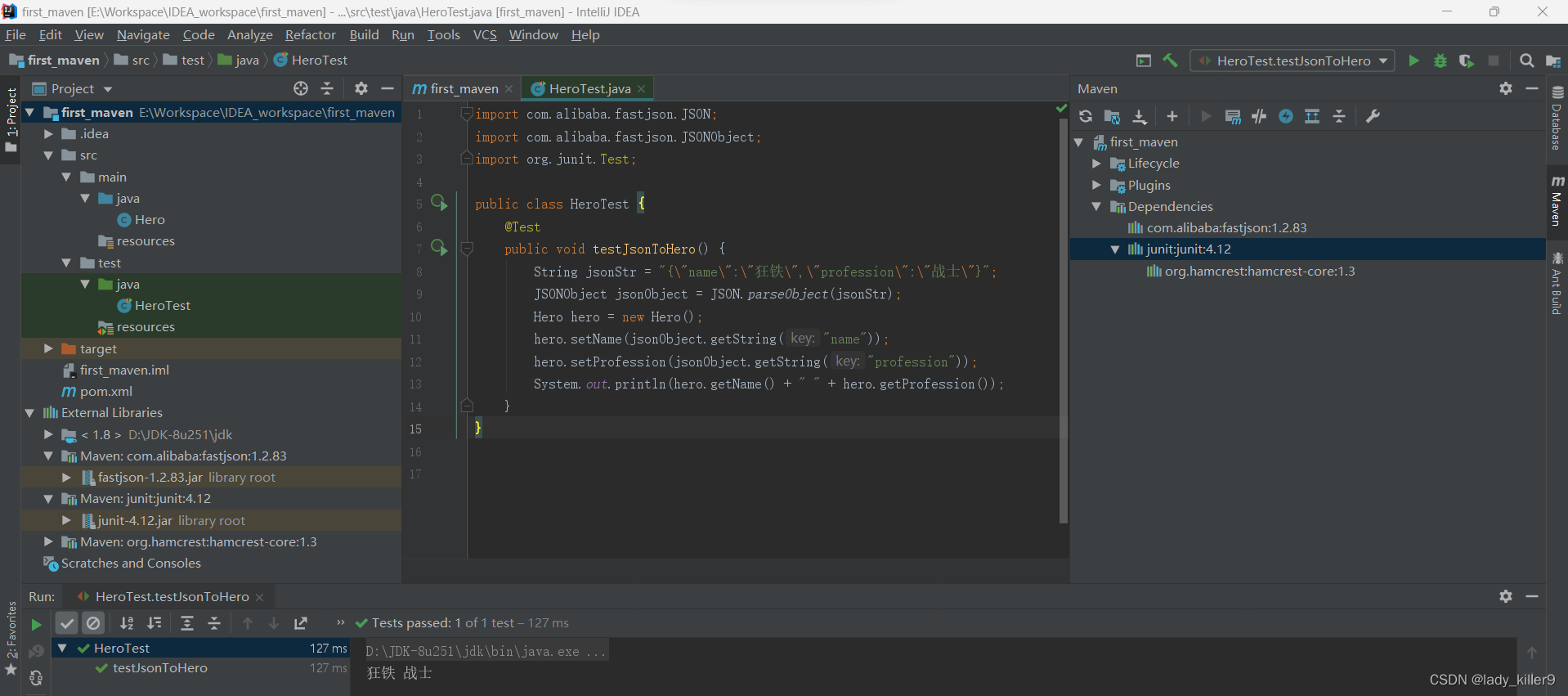Click the editor vertical scrollbar
1568x696 pixels.
(x=1064, y=319)
